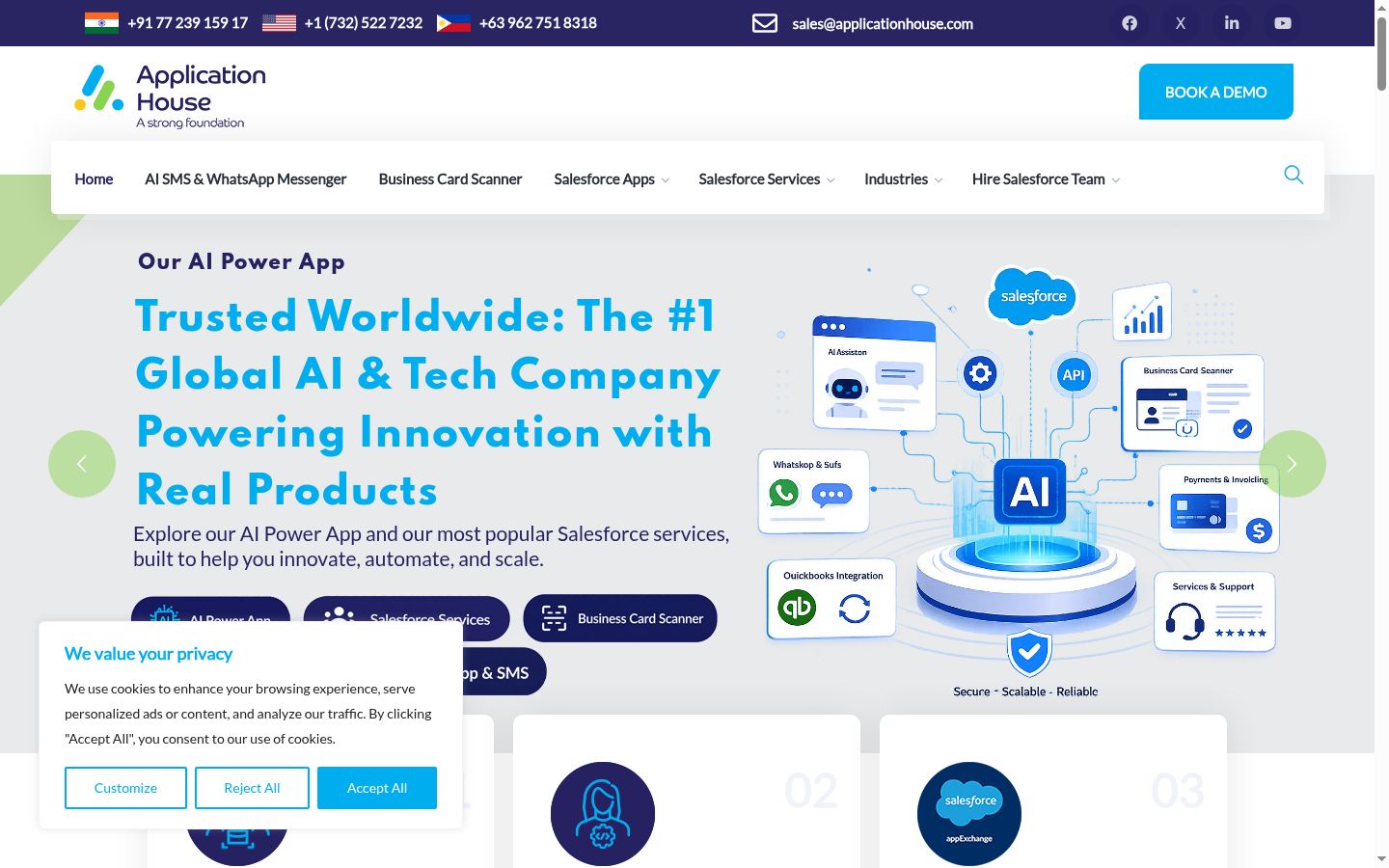Screen dimensions: 1389x868
Task: Click the security shield checkmark icon
Action: [x=1029, y=653]
